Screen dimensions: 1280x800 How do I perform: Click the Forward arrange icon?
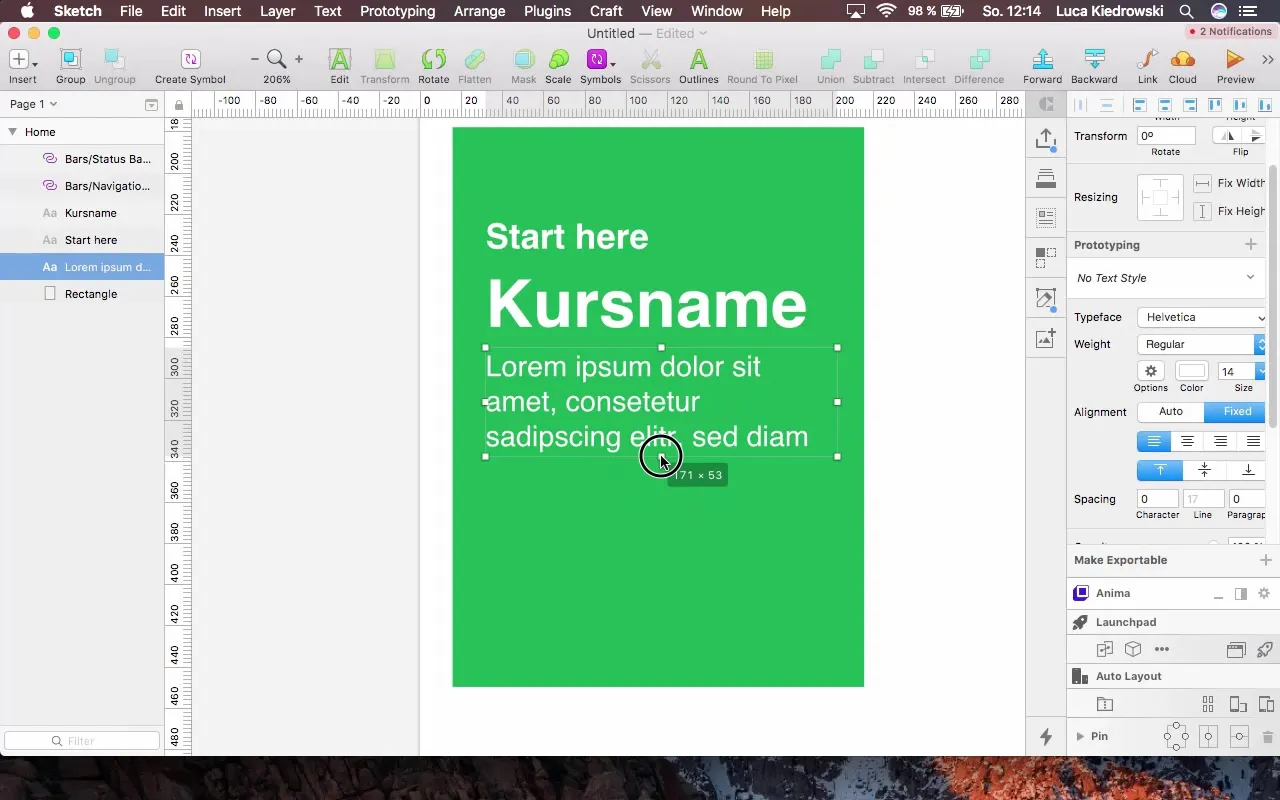pos(1042,60)
